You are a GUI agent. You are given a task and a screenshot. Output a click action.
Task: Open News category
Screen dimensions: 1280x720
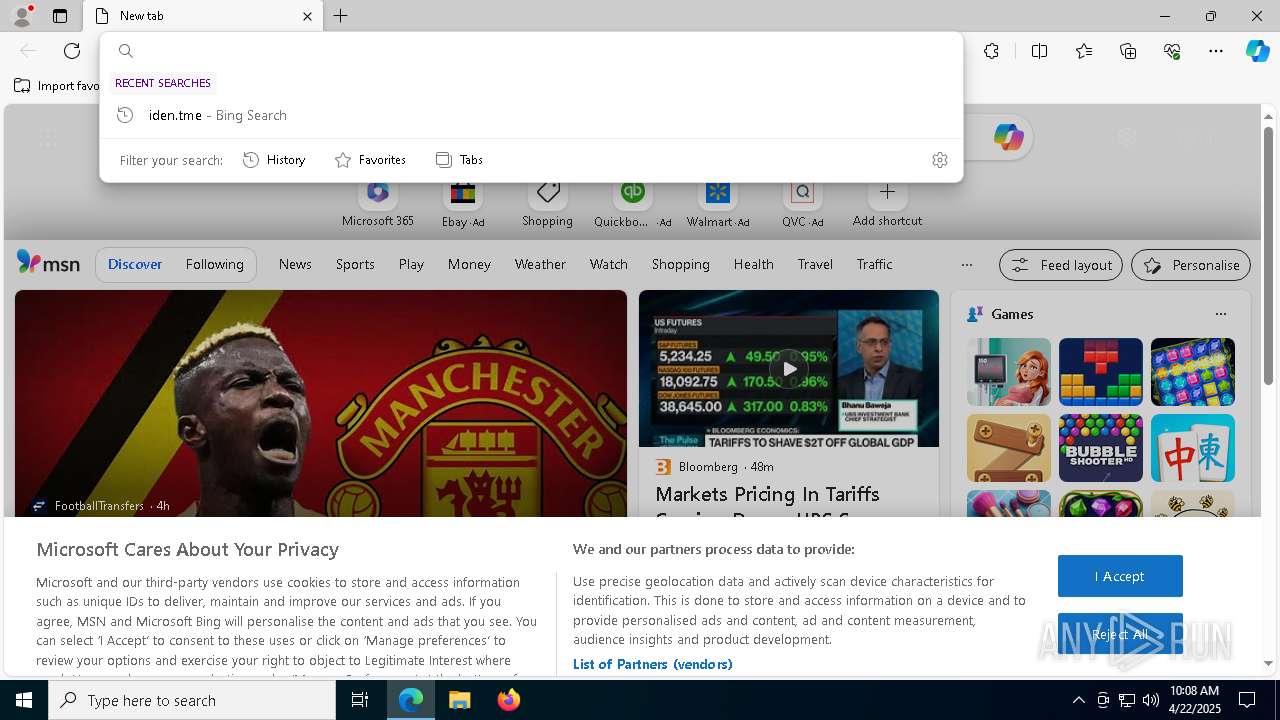pos(295,264)
